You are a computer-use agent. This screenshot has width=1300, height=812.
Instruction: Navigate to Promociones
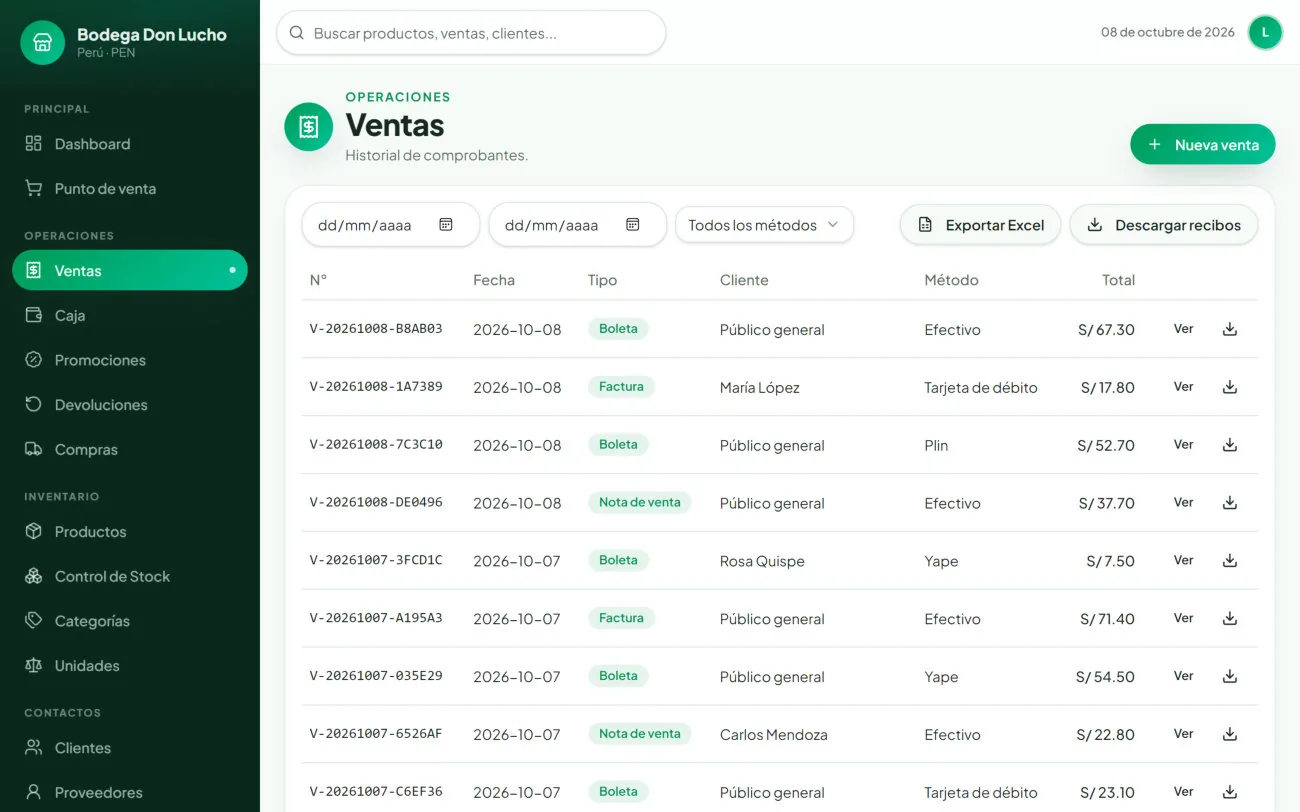tap(130, 360)
